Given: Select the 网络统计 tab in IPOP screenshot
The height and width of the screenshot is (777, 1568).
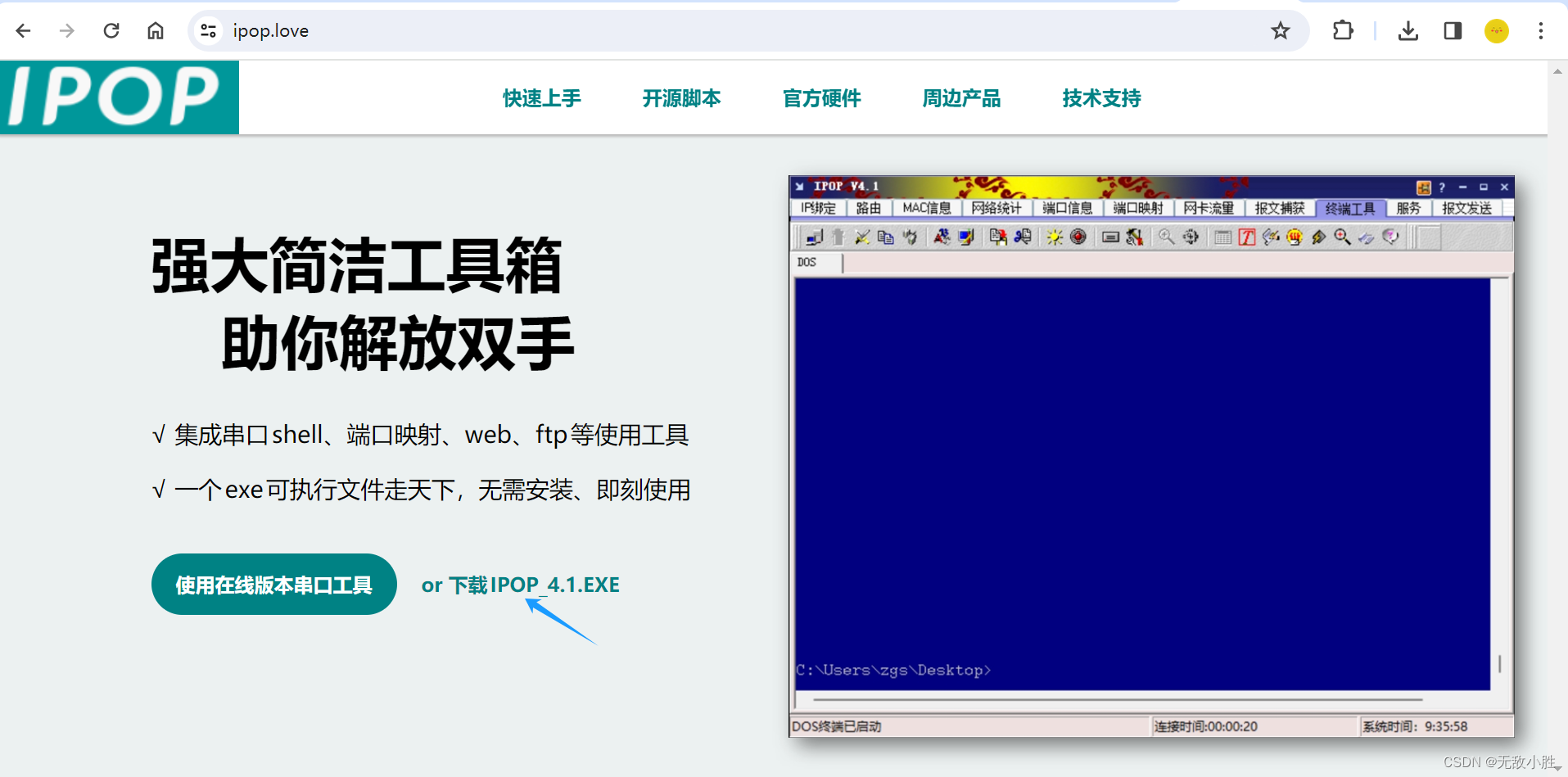Looking at the screenshot, I should (996, 209).
